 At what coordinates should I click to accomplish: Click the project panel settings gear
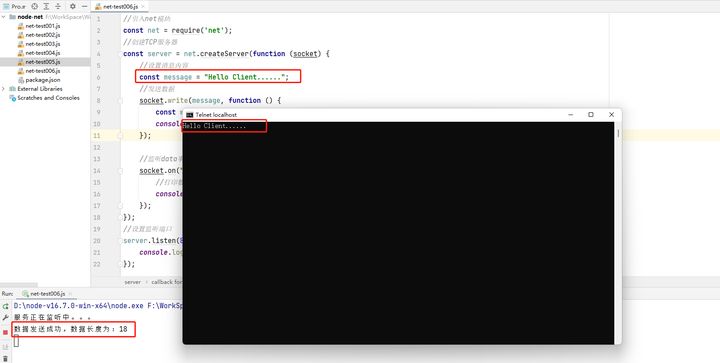pyautogui.click(x=73, y=6)
